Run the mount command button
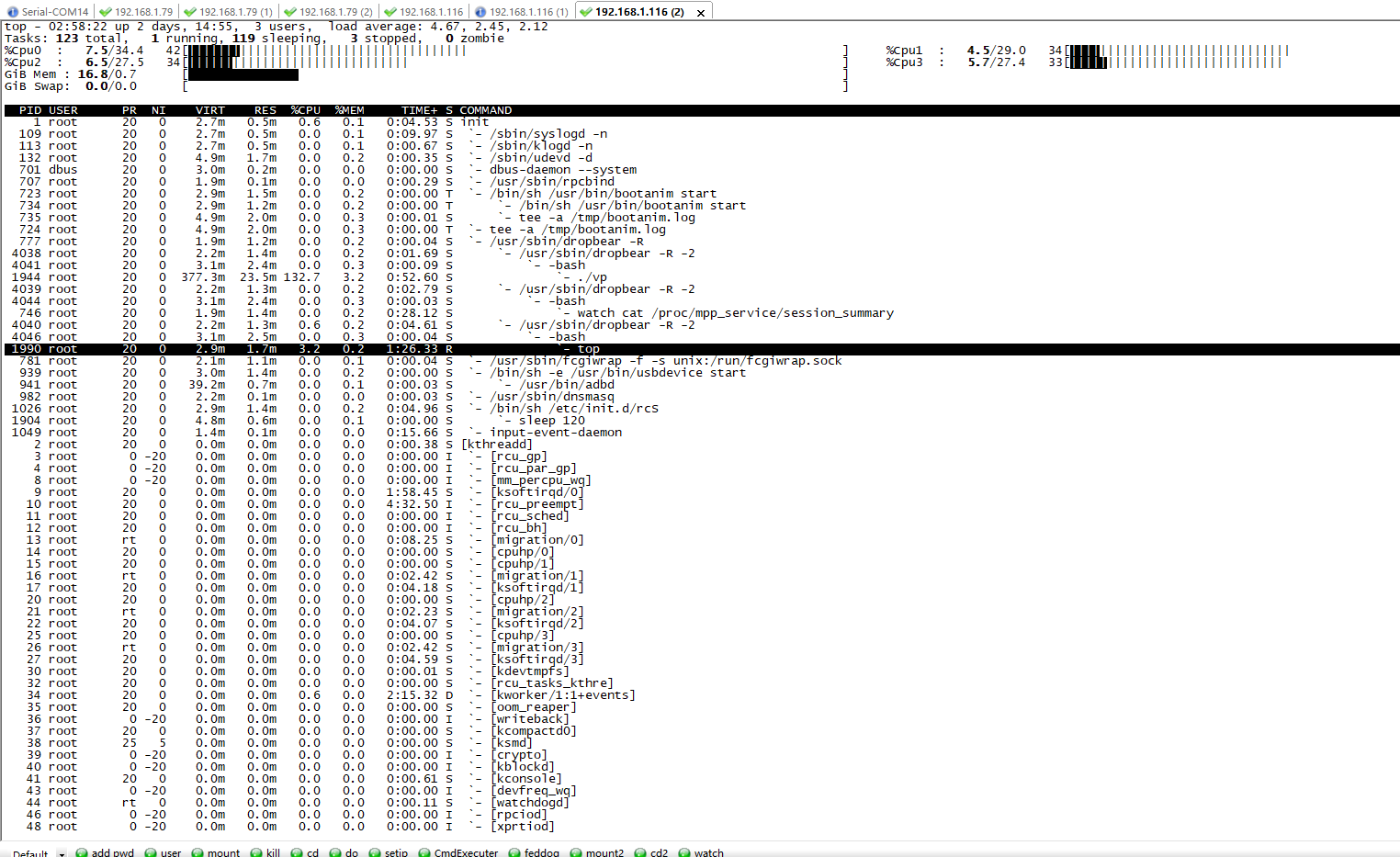The width and height of the screenshot is (1400, 857). 216,852
